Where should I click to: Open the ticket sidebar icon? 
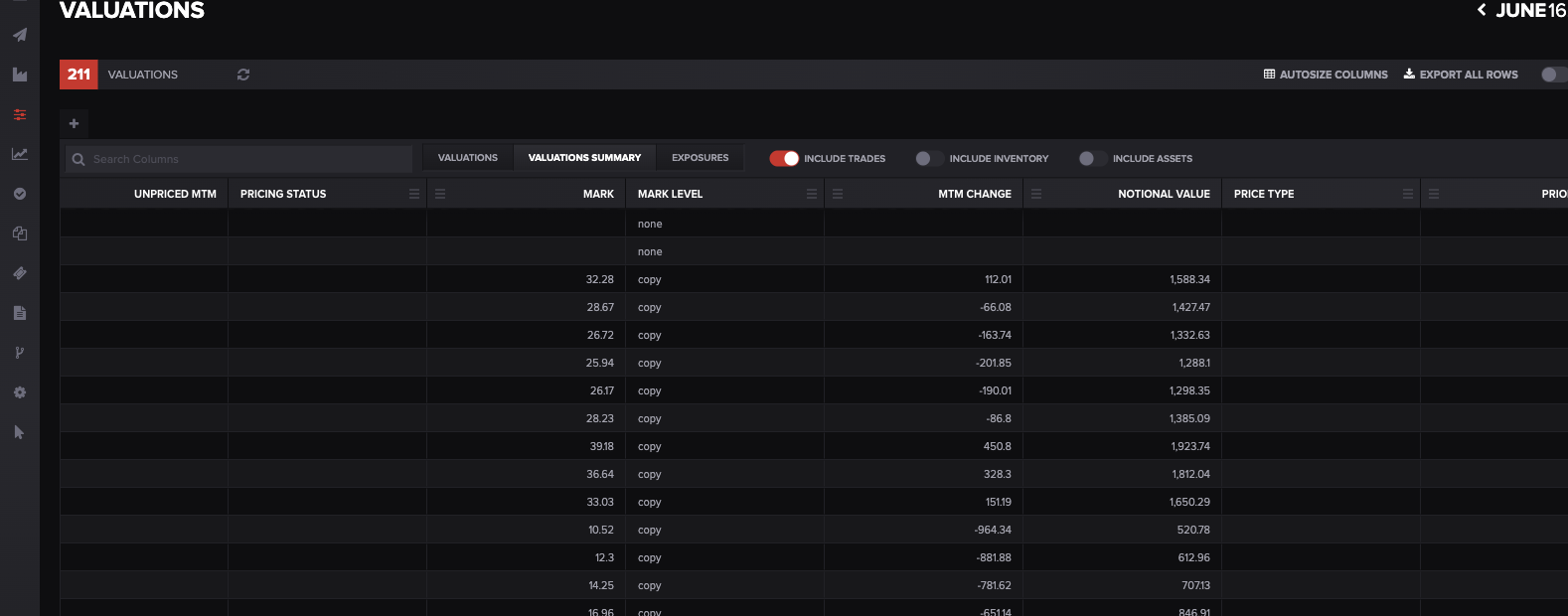click(x=20, y=273)
